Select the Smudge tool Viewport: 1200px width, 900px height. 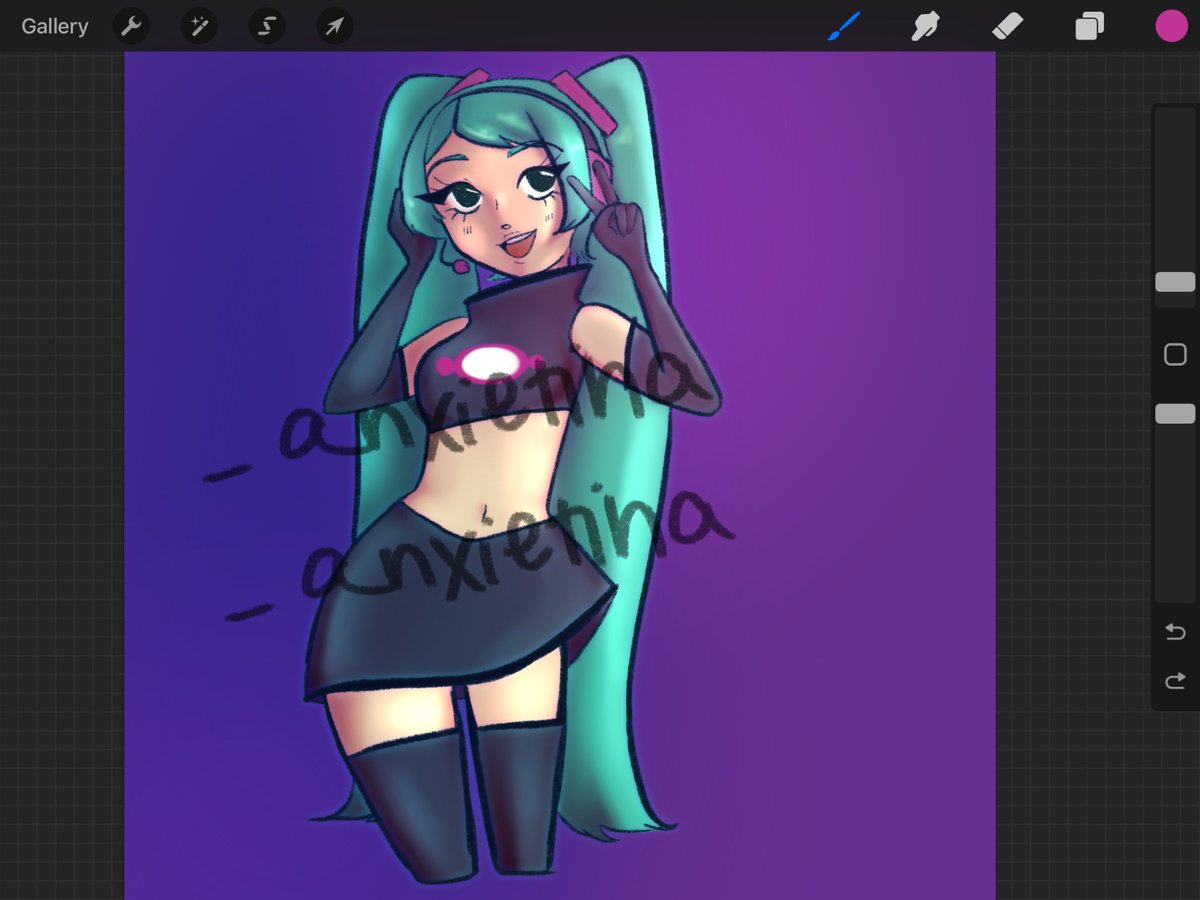pos(926,26)
